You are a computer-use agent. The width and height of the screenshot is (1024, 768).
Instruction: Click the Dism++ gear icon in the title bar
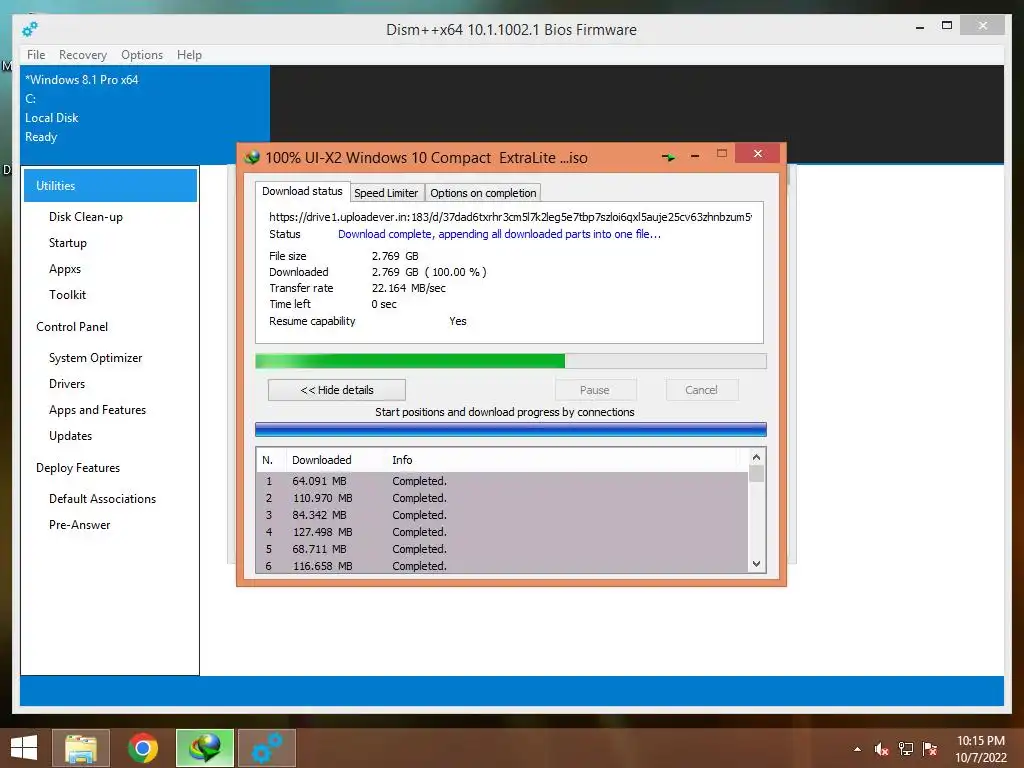click(29, 29)
